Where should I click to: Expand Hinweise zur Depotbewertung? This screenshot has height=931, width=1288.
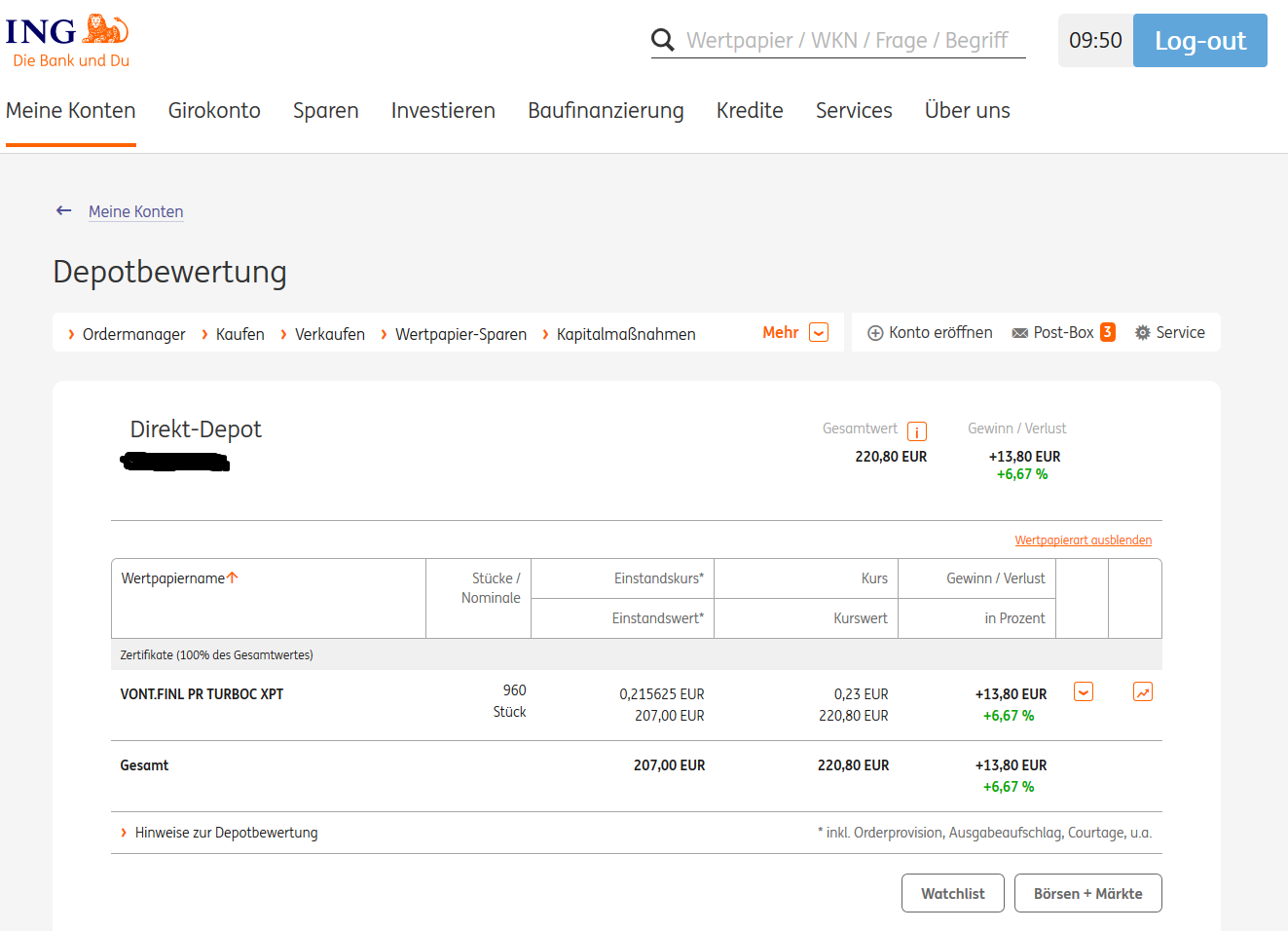pos(226,833)
